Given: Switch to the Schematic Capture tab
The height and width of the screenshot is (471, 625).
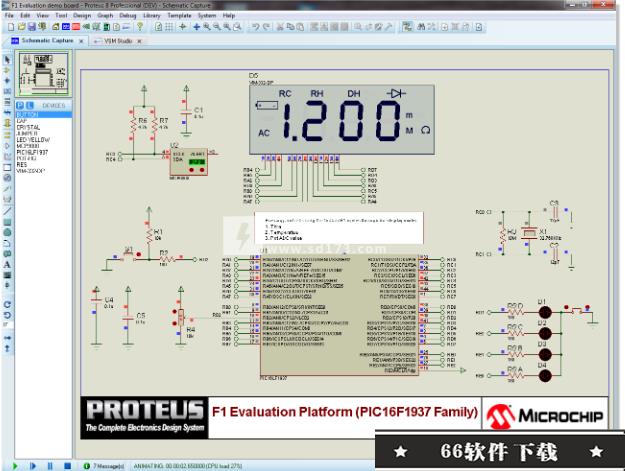Looking at the screenshot, I should (47, 41).
